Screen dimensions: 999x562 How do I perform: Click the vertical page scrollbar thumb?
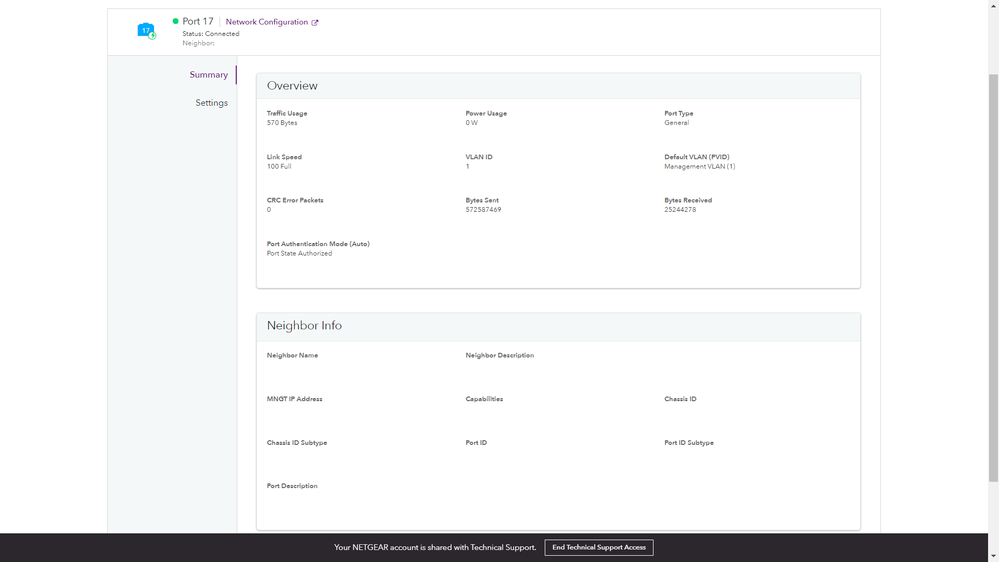click(x=993, y=300)
